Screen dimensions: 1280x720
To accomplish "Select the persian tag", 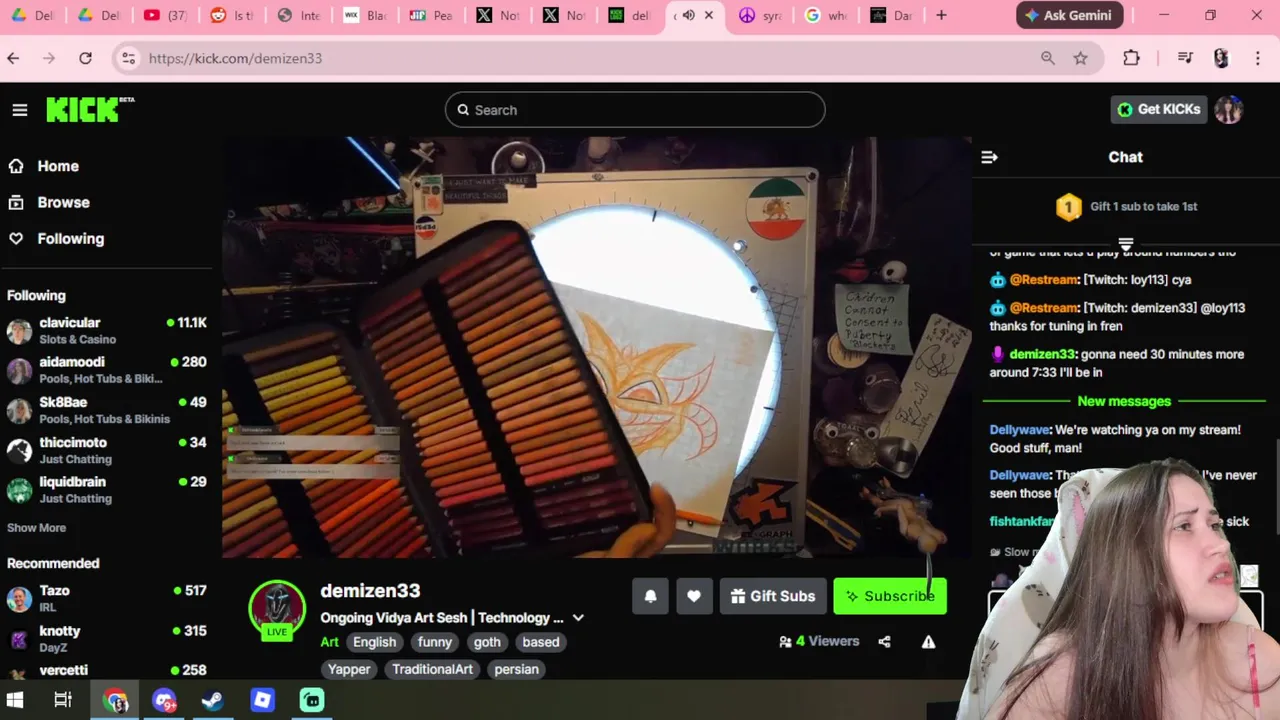I will click(x=517, y=669).
